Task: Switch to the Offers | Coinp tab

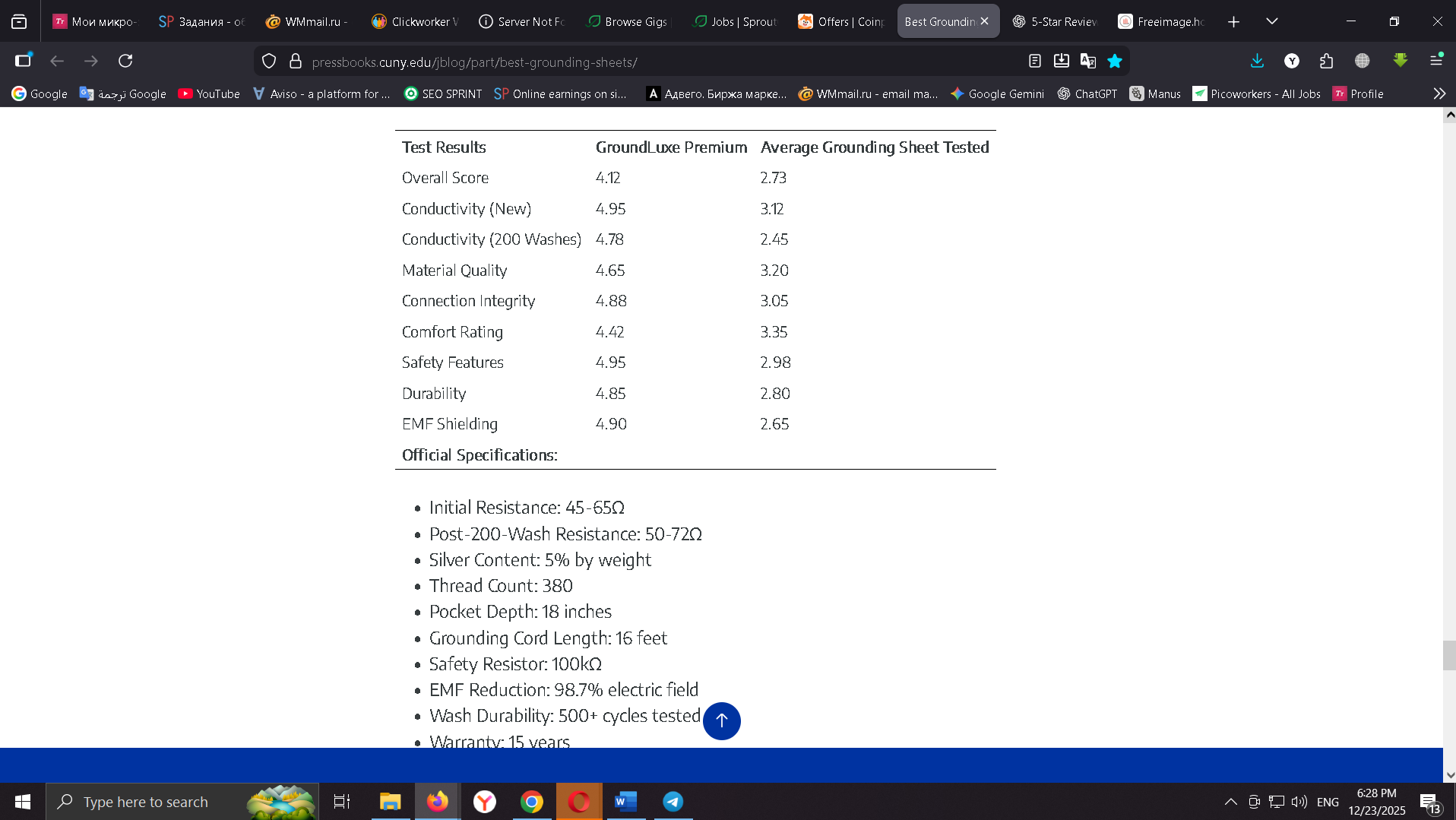Action: 840,21
